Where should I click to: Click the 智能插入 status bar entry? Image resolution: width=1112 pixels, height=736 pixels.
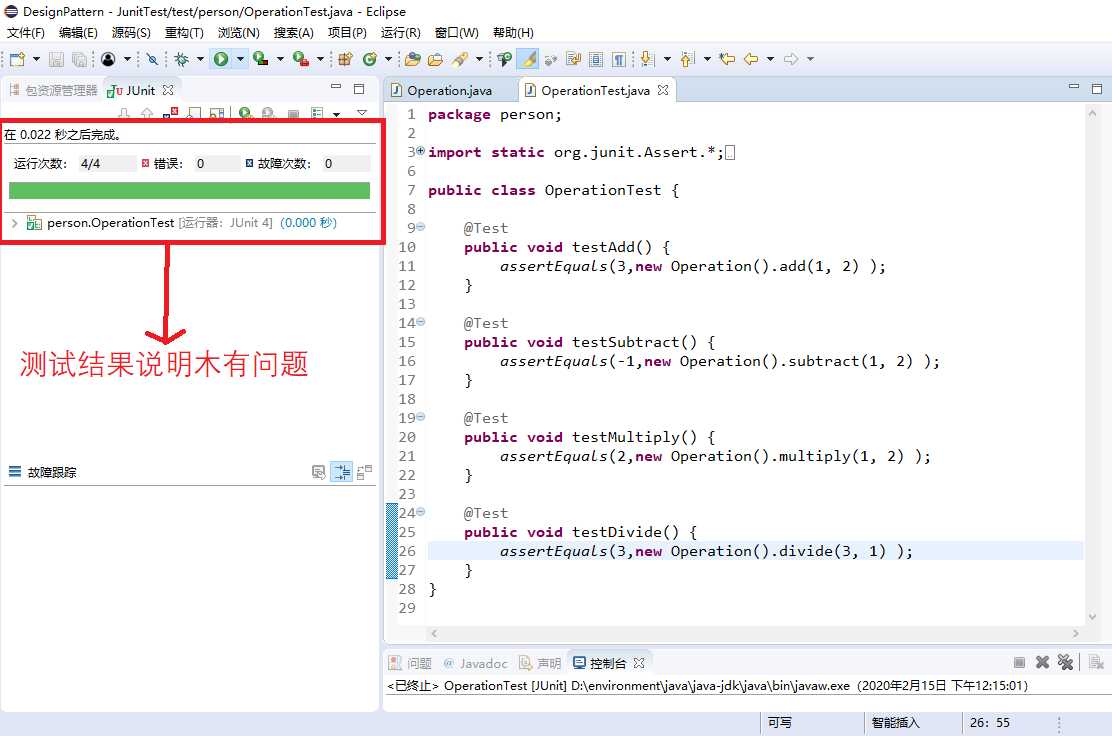(896, 723)
